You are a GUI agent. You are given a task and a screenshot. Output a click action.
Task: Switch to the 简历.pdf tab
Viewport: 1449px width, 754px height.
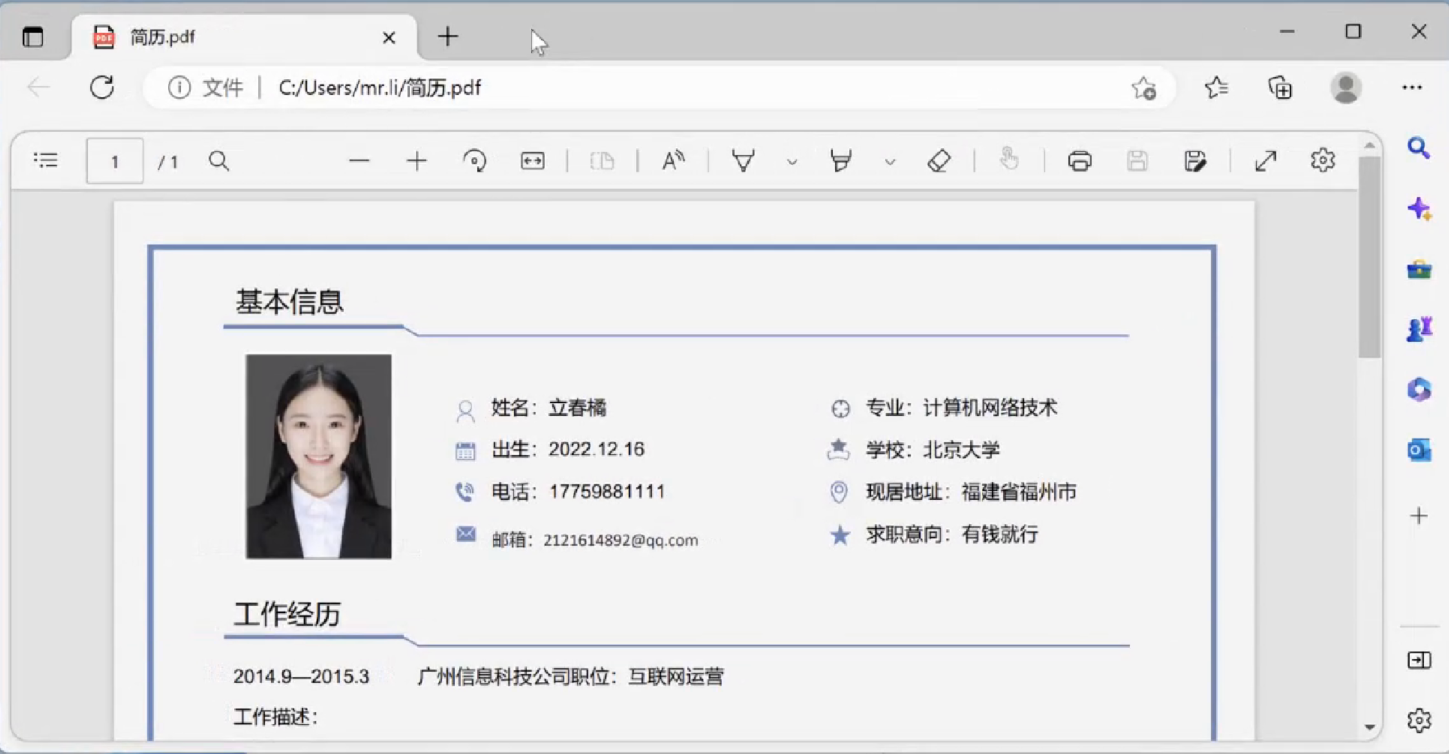pos(244,38)
